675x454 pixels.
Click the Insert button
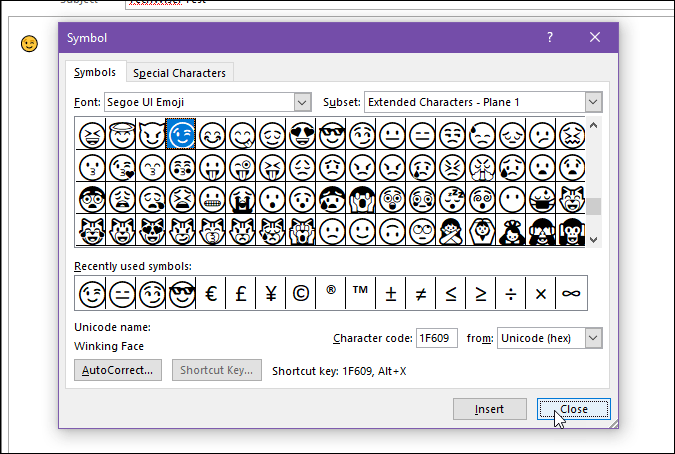click(x=489, y=409)
